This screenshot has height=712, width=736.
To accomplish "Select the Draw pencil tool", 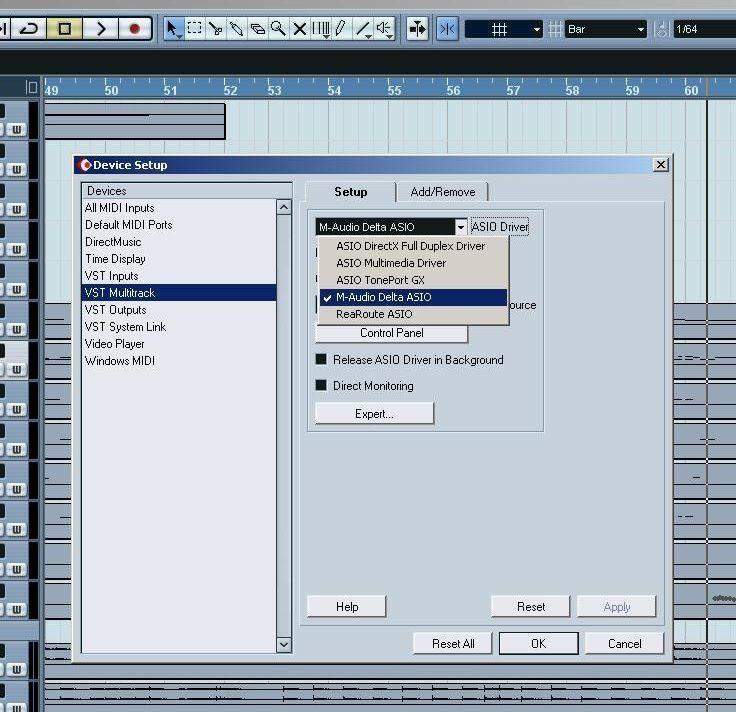I will point(341,29).
